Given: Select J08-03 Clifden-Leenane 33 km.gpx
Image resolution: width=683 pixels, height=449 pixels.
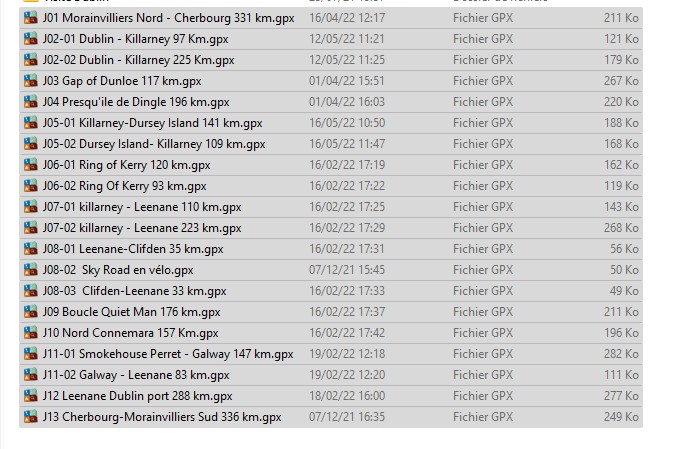Looking at the screenshot, I should click(x=331, y=291).
